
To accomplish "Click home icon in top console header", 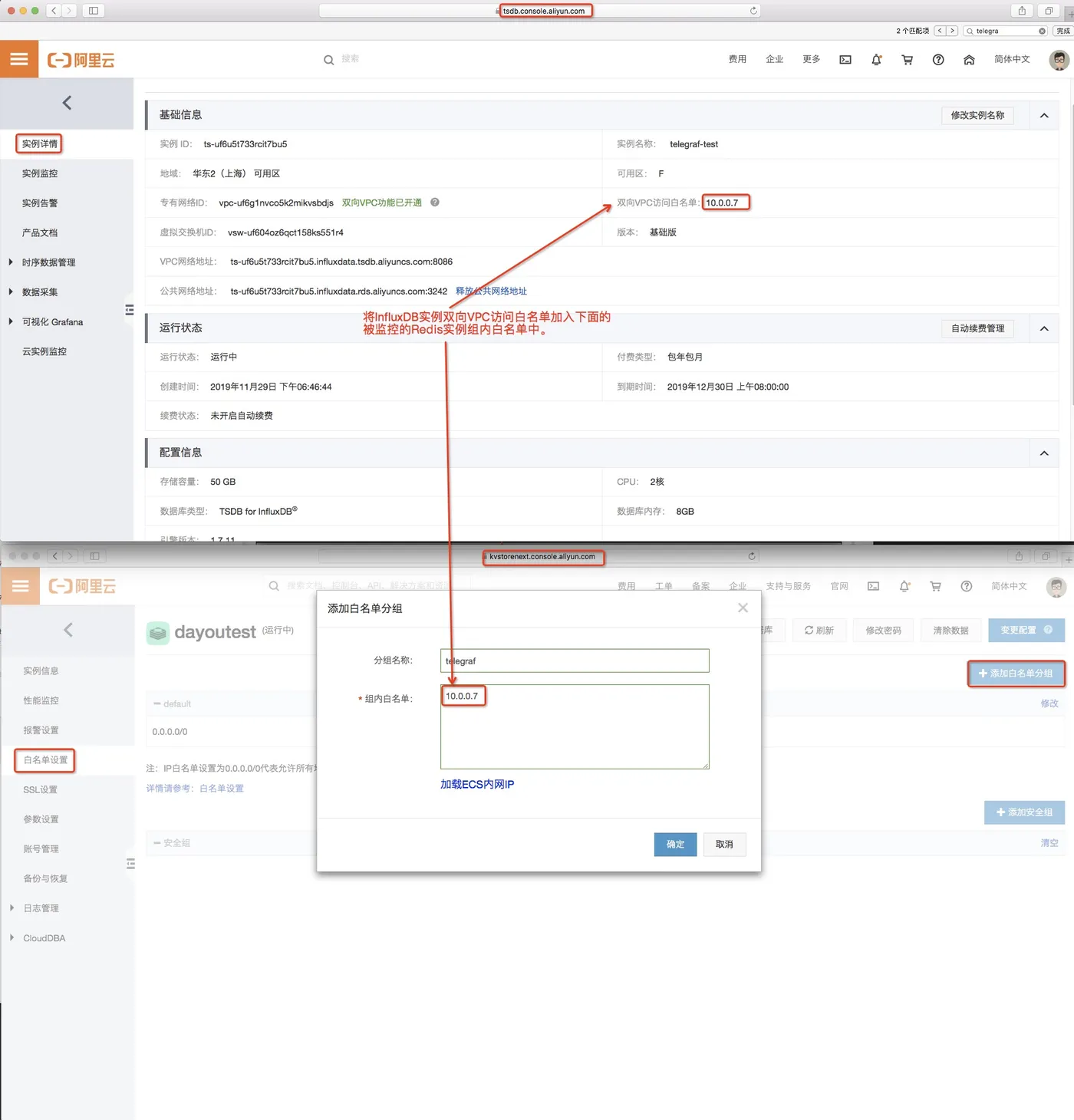I will tap(969, 60).
